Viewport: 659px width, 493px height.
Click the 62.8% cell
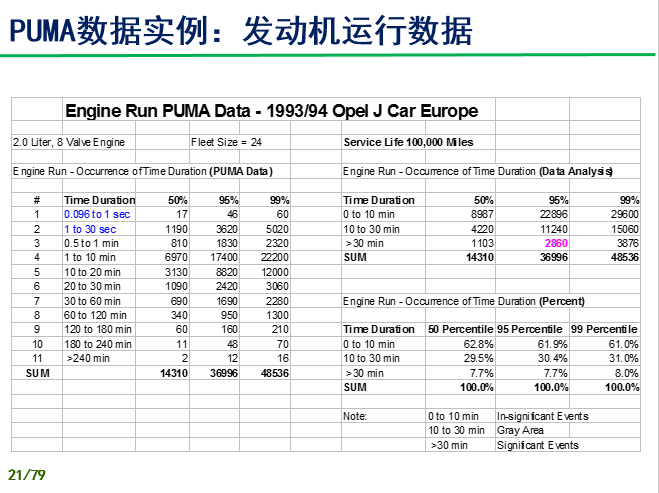(479, 344)
